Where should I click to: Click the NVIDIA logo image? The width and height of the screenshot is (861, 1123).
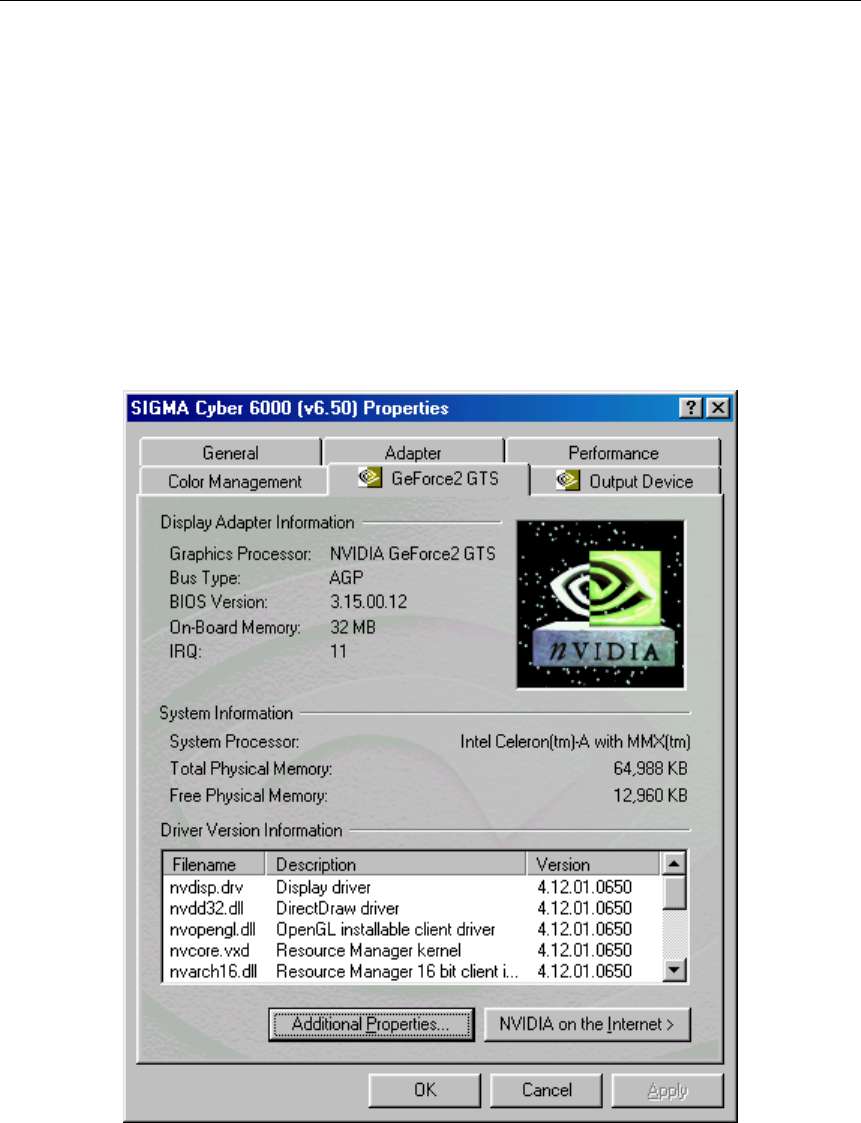[x=600, y=604]
